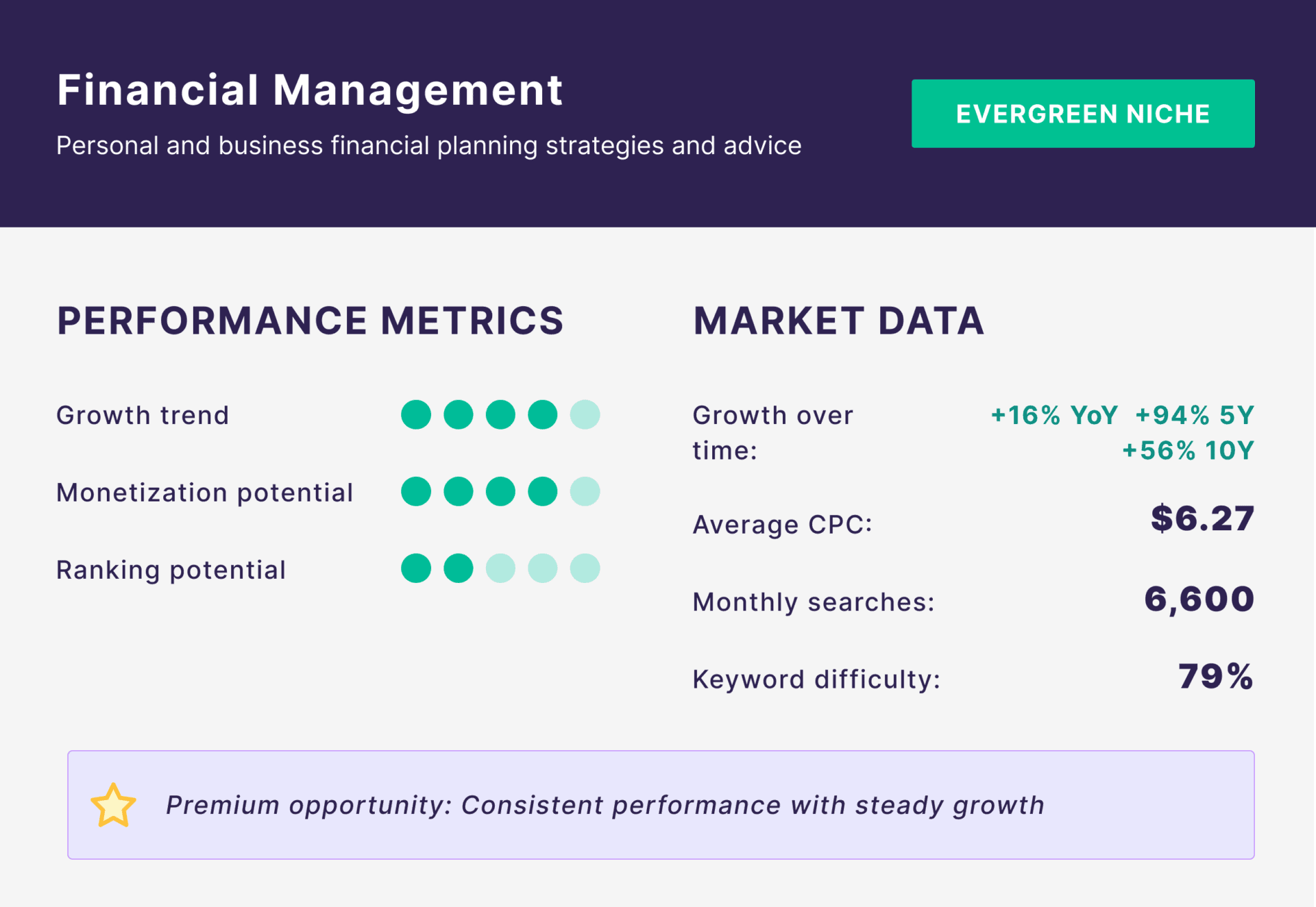Click the first Growth trend dot
Screen dimensions: 1316x907
coord(416,414)
